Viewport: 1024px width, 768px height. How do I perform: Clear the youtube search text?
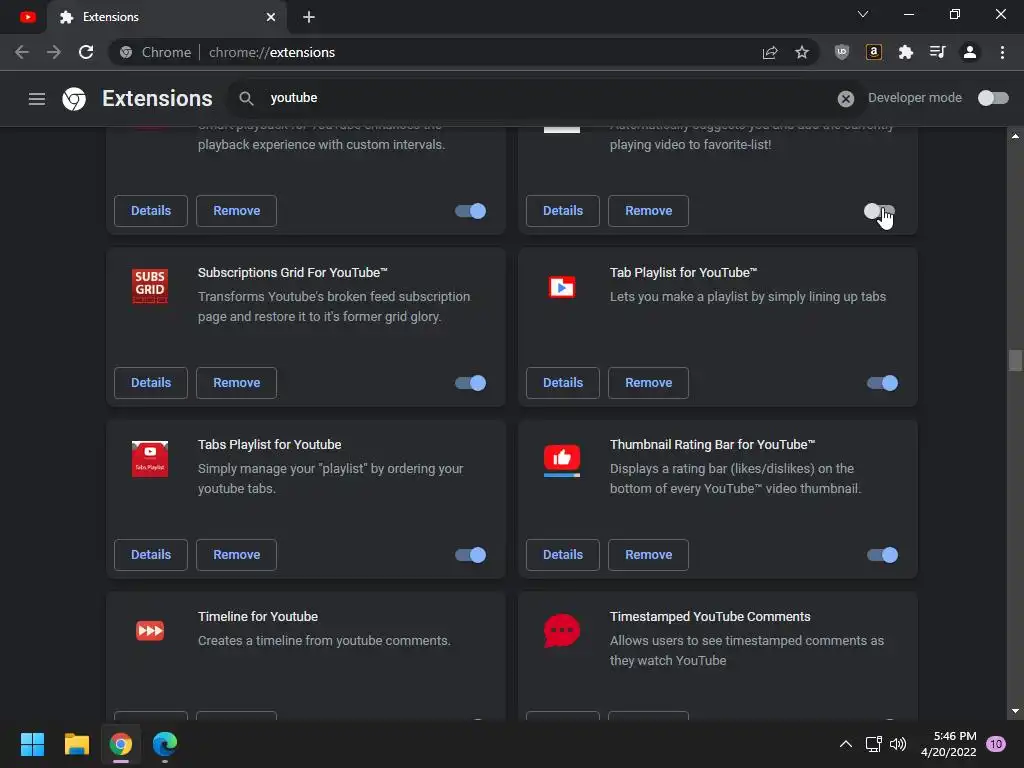(x=846, y=99)
